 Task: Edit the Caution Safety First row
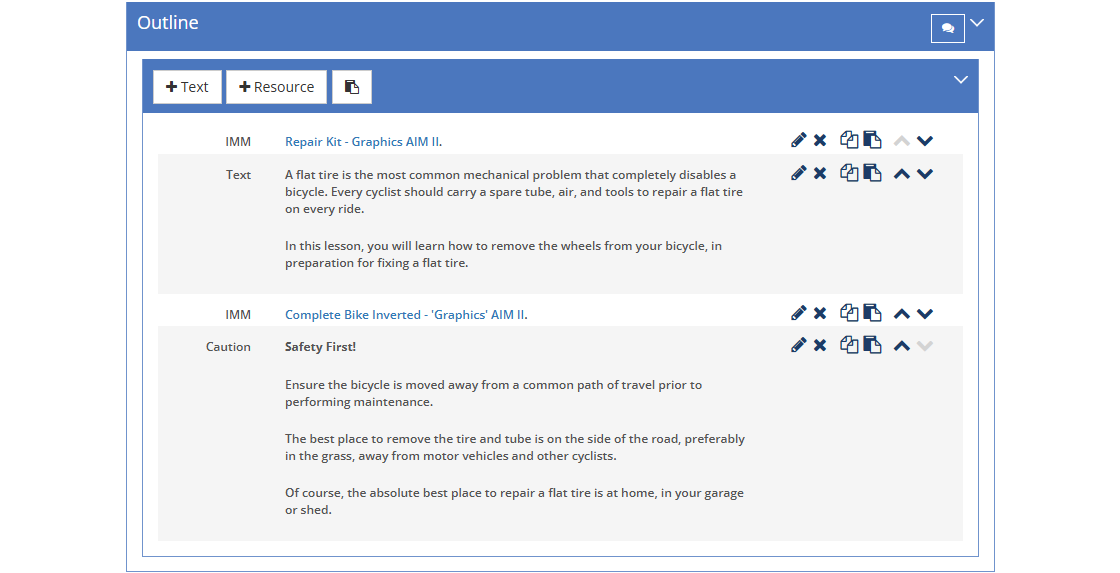tap(799, 345)
